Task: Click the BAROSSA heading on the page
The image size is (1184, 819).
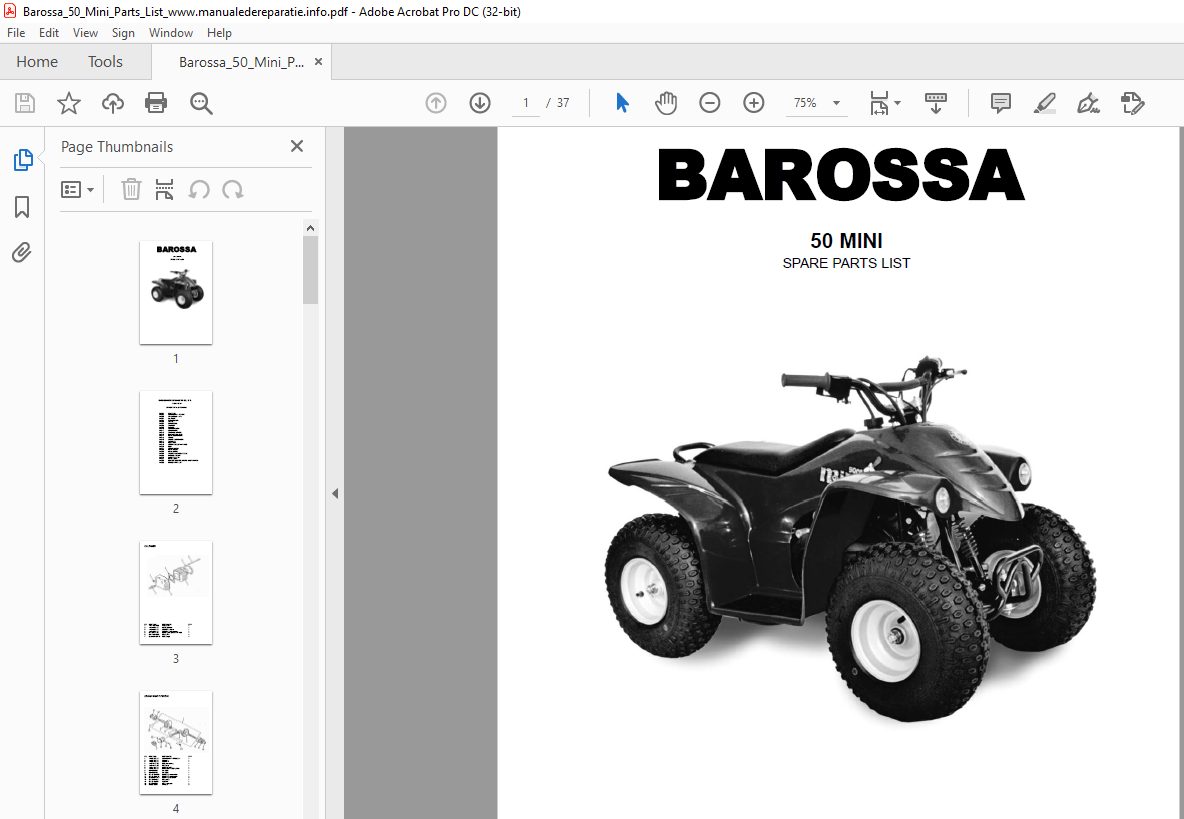Action: (x=841, y=175)
